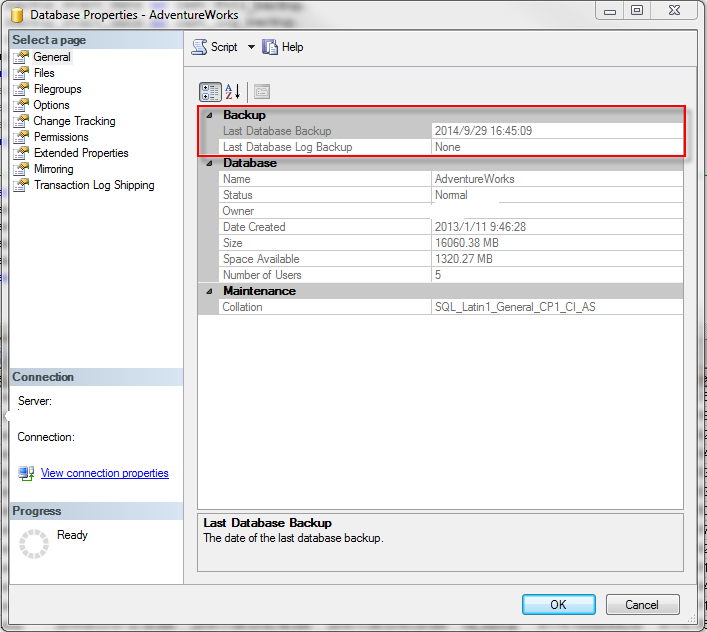
Task: Click the OK button
Action: point(559,605)
